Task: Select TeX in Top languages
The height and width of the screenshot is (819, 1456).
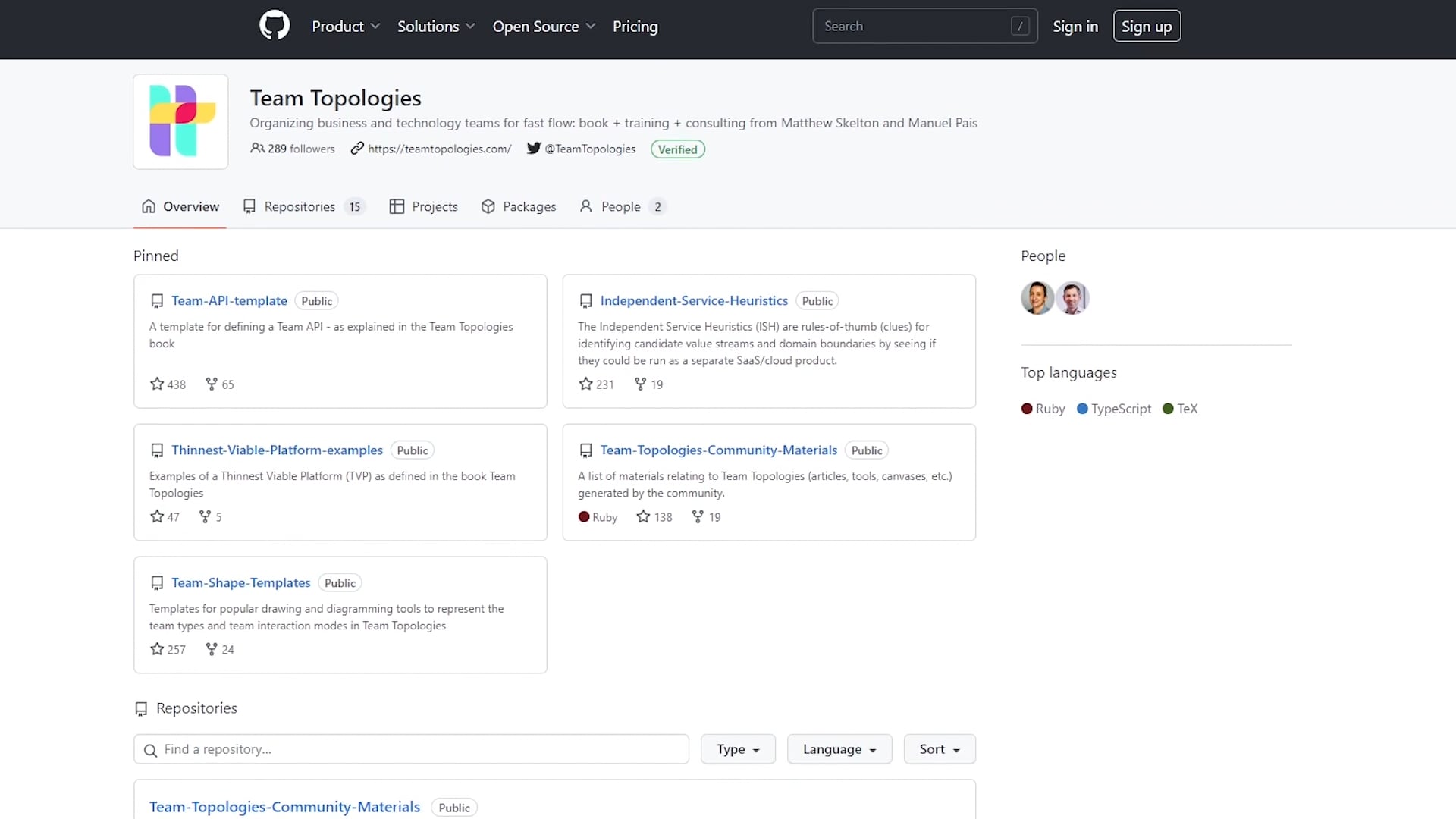Action: click(1181, 409)
